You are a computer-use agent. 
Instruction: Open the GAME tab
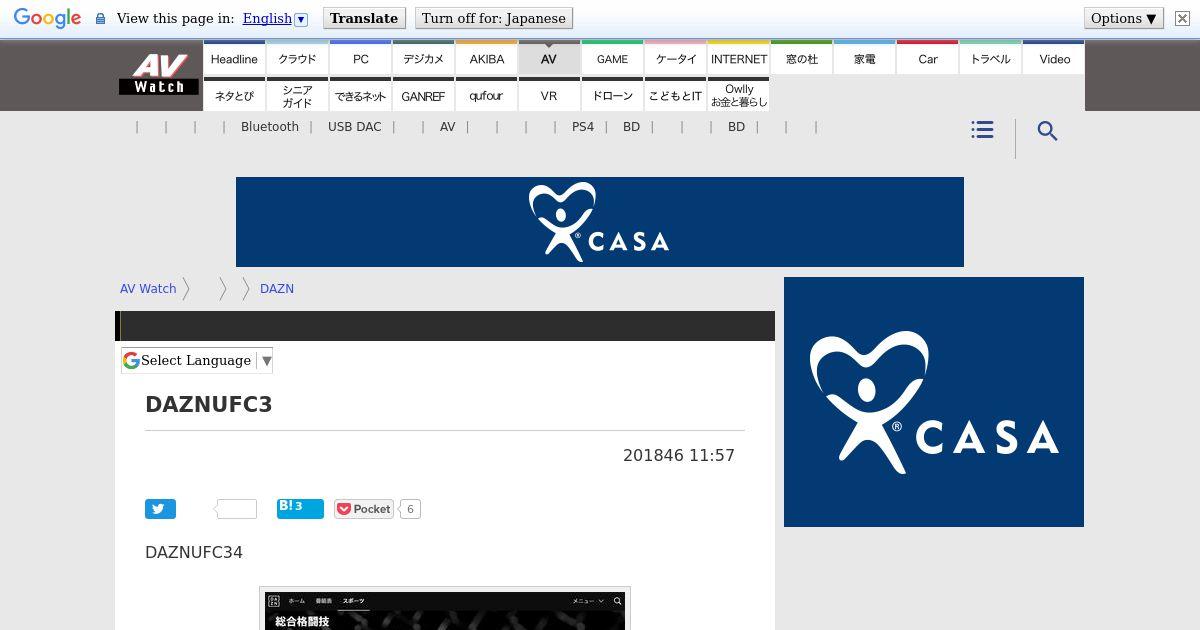pyautogui.click(x=612, y=58)
